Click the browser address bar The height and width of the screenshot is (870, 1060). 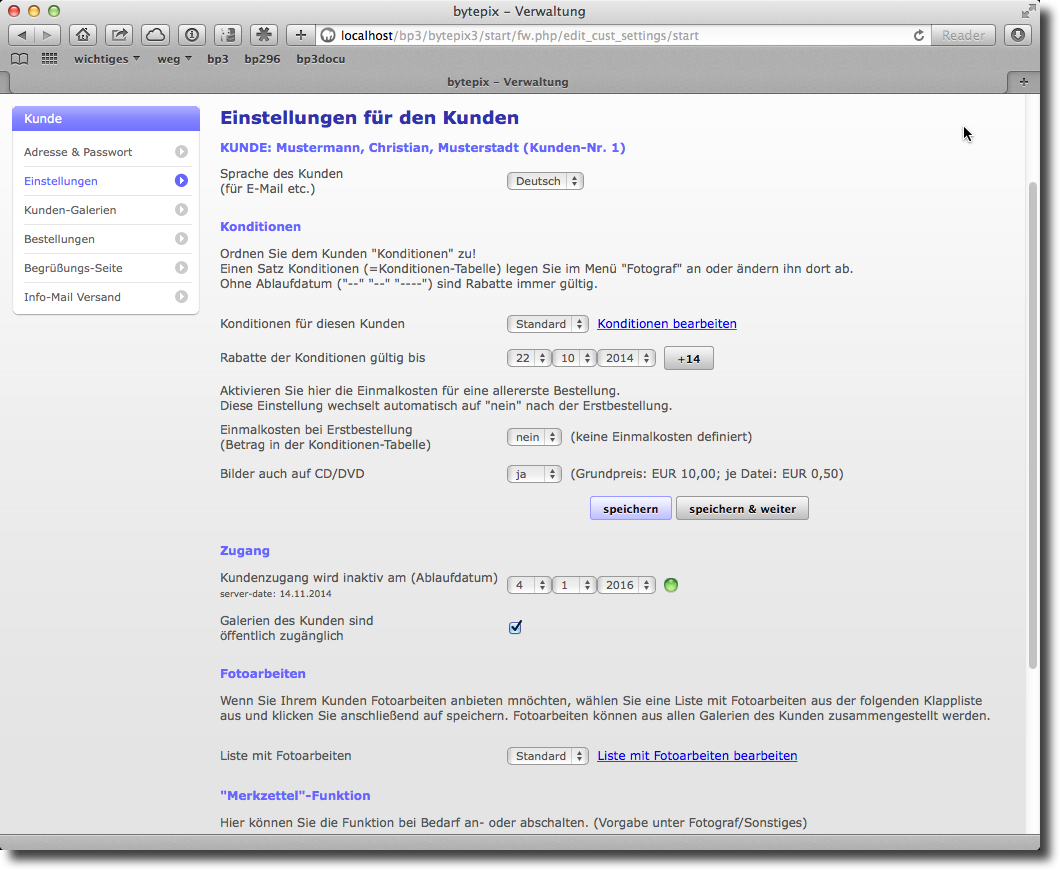coord(620,35)
